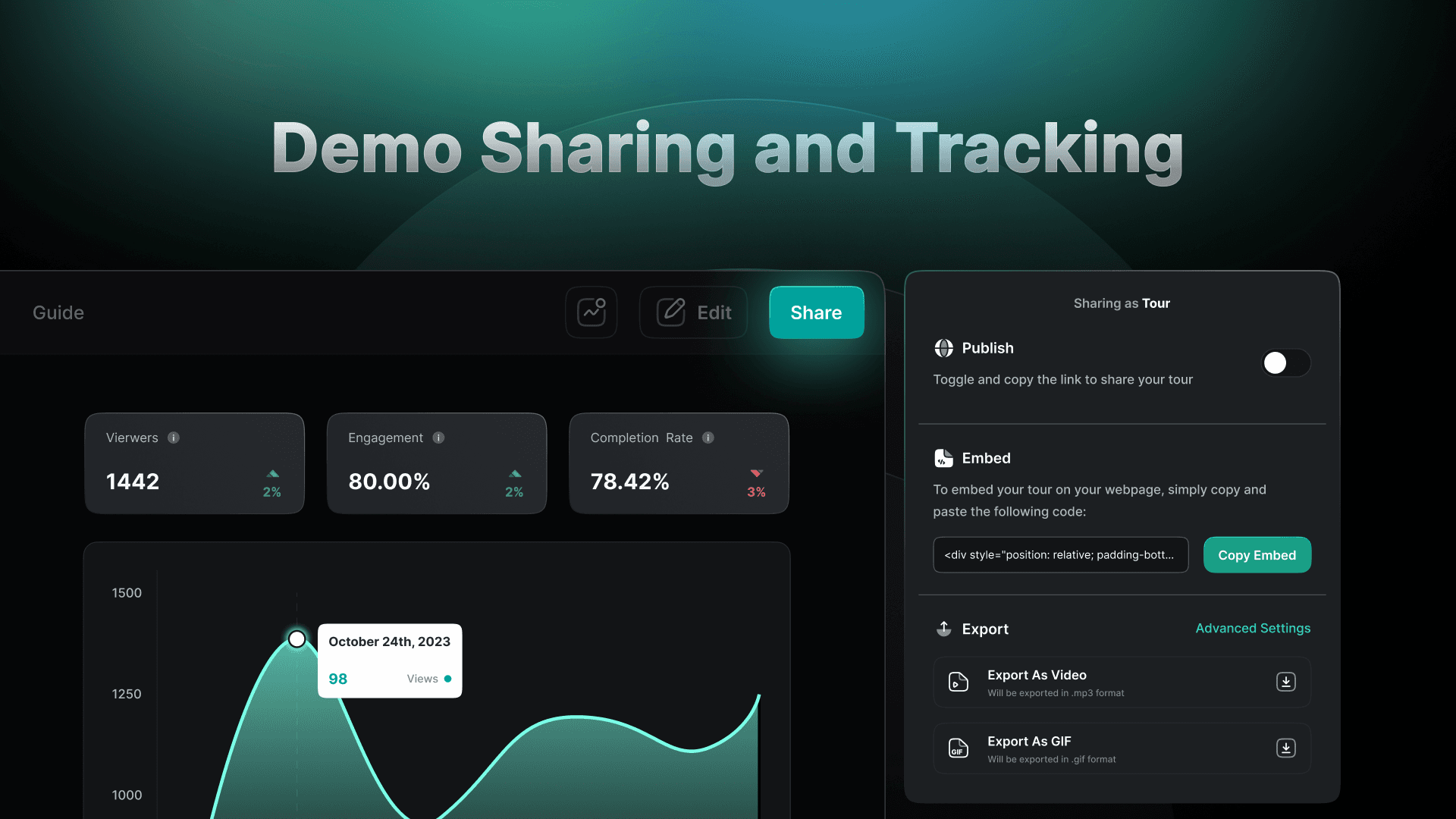The width and height of the screenshot is (1456, 819).
Task: Click the Export As GIF file icon
Action: tap(959, 748)
